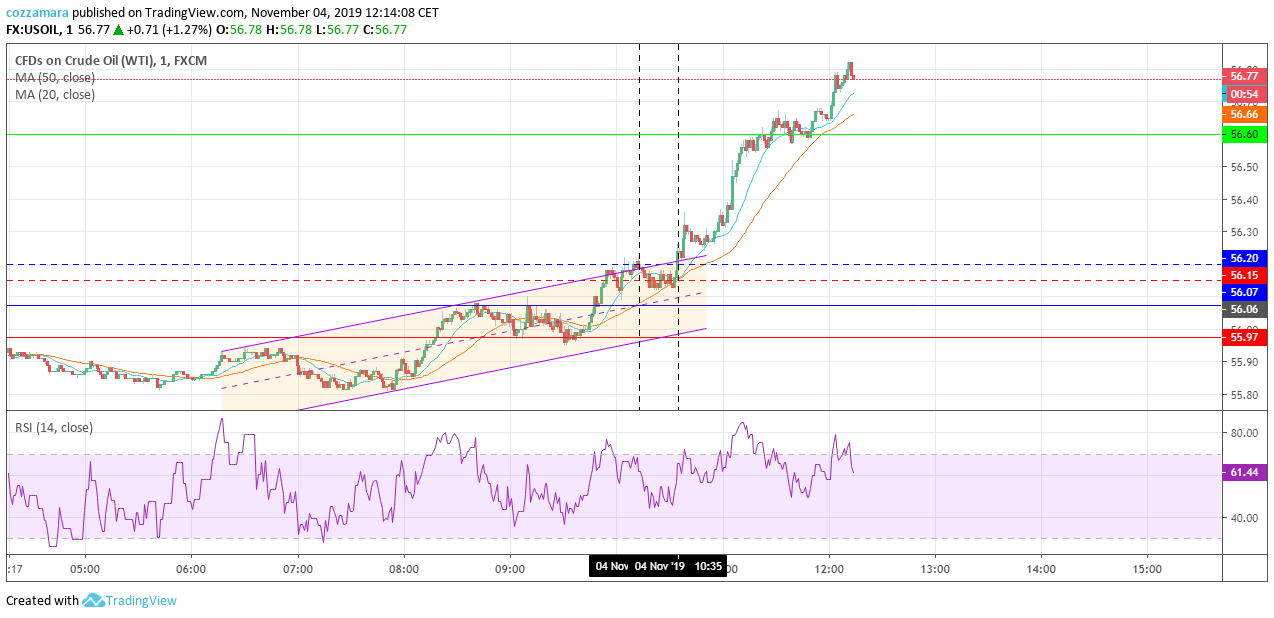
Task: Click the Created with text at bottom
Action: tap(42, 601)
